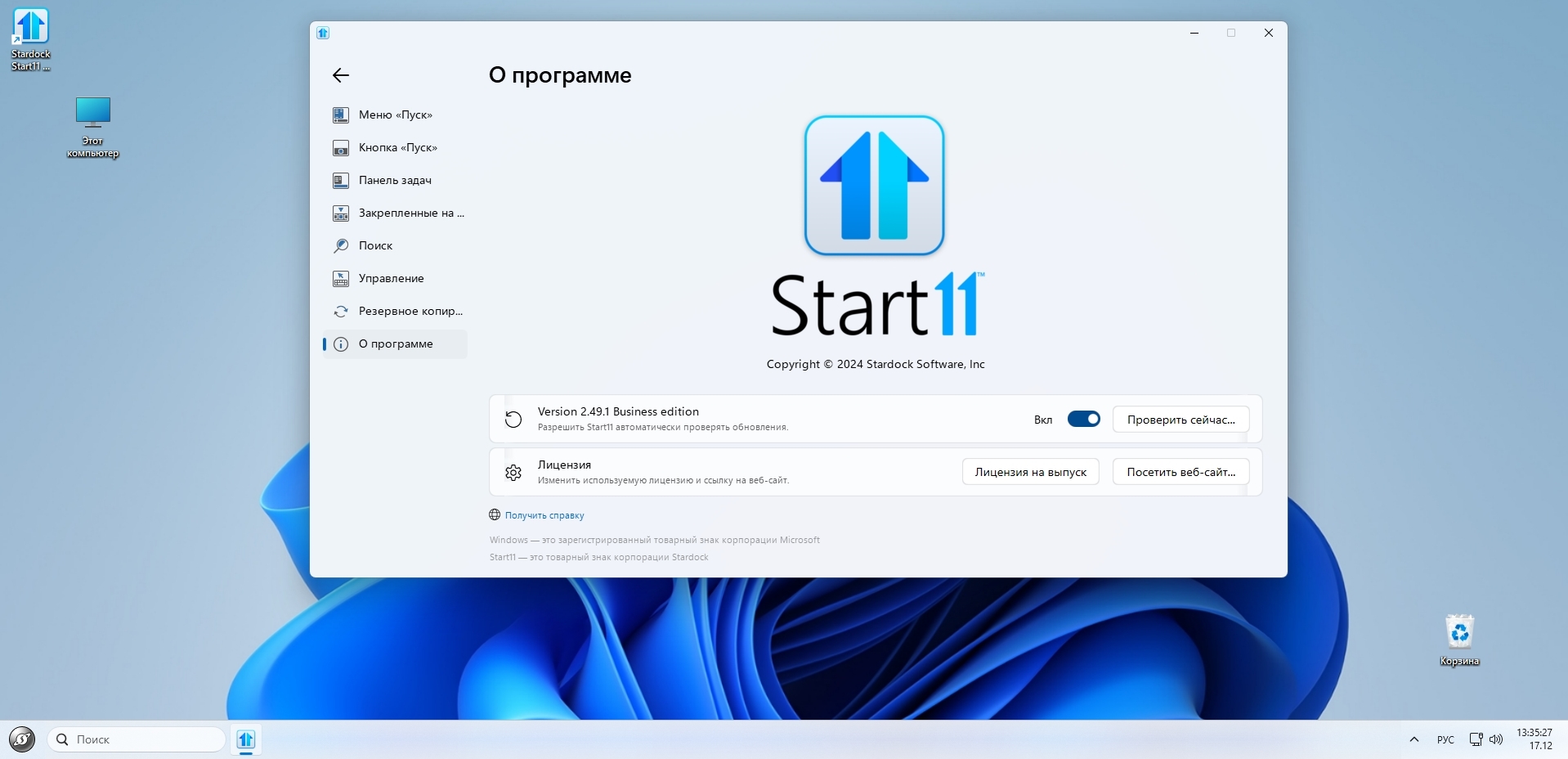Click the Лицензия row title text
Viewport: 1568px width, 759px height.
pos(564,465)
